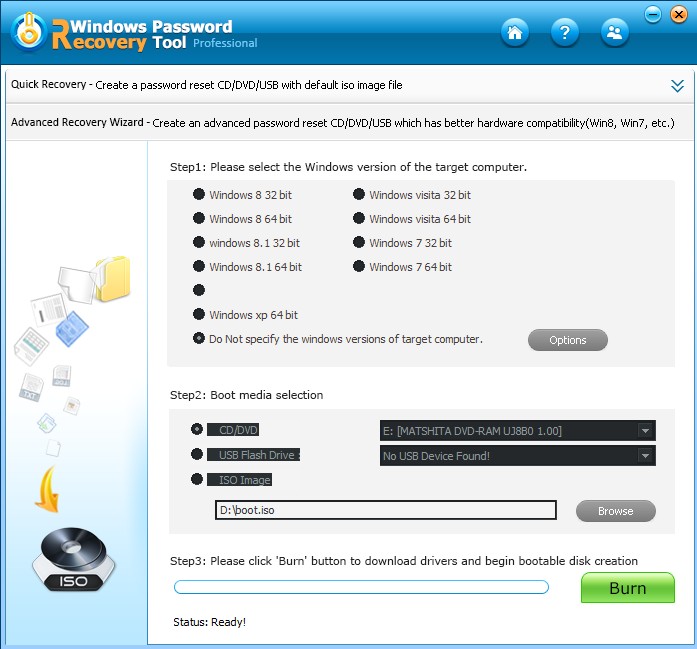This screenshot has height=649, width=697.
Task: Pick Windows 7 64 bit radio button
Action: (x=359, y=266)
